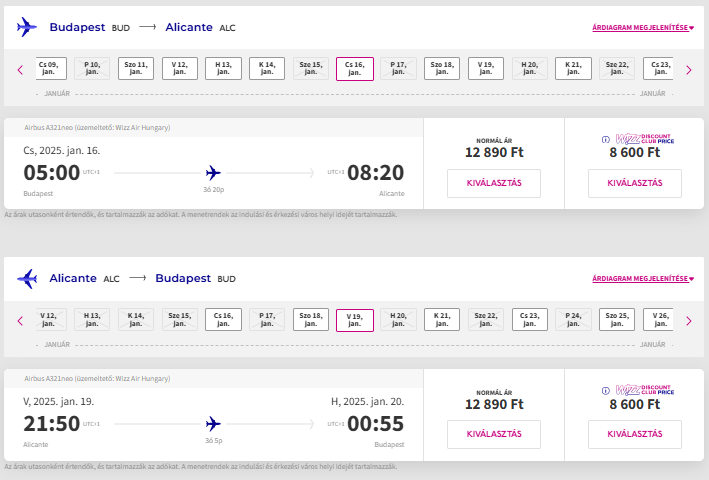The width and height of the screenshot is (709, 480).
Task: Select outbound date P 17, jan.
Action: 398,69
